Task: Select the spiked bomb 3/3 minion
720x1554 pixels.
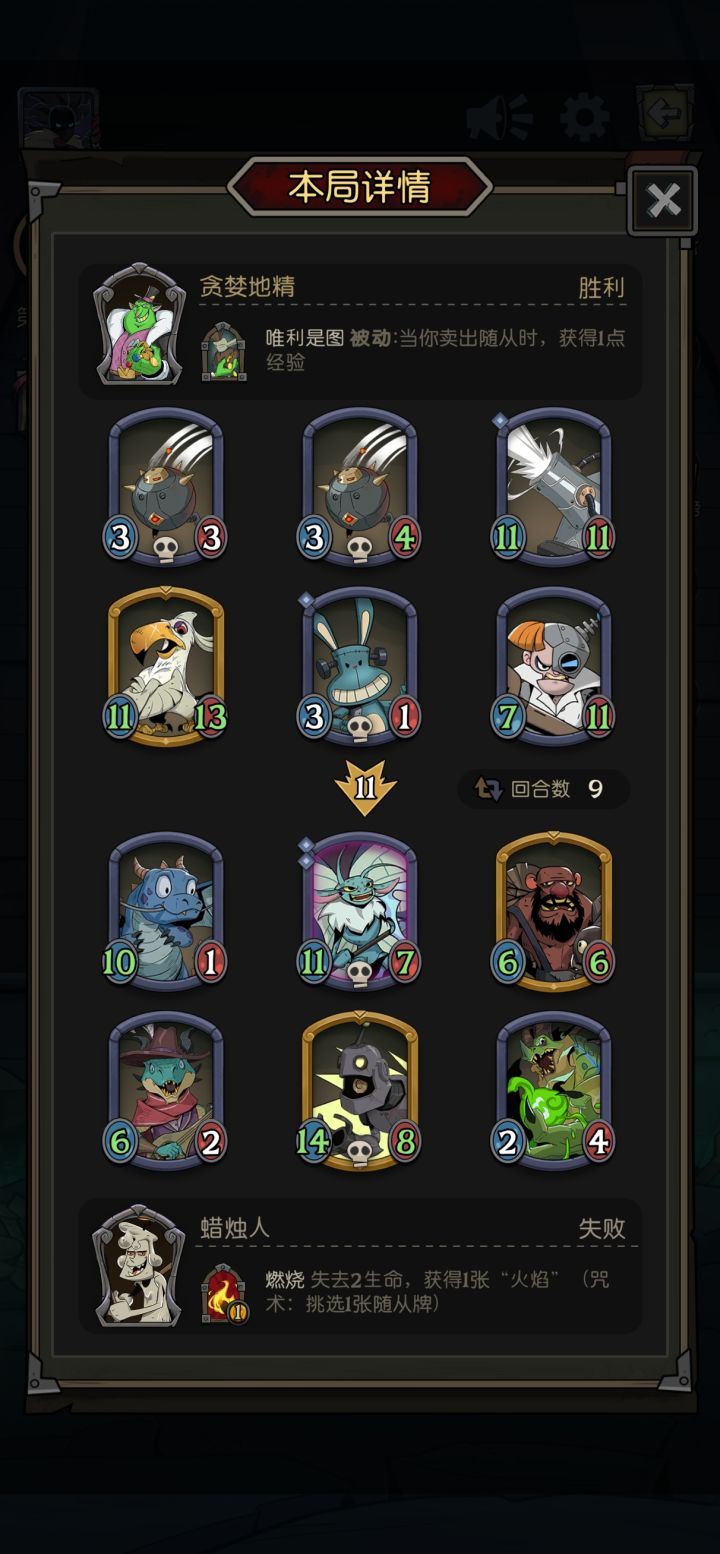Action: coord(166,487)
